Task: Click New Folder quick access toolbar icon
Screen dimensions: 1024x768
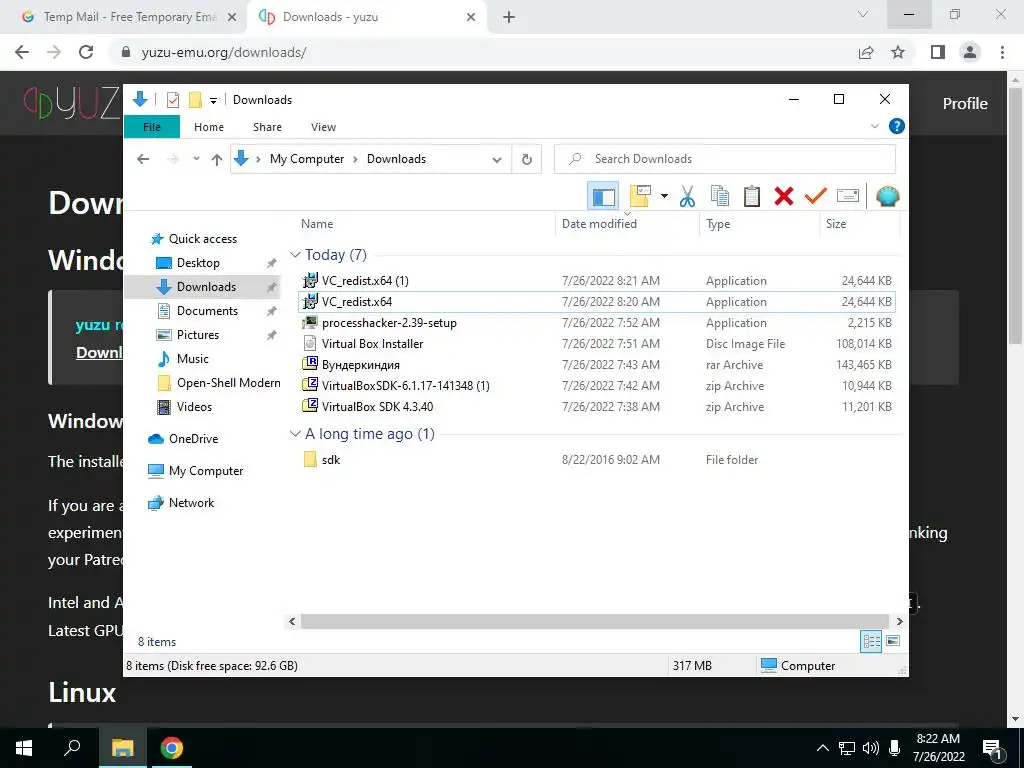Action: [195, 100]
